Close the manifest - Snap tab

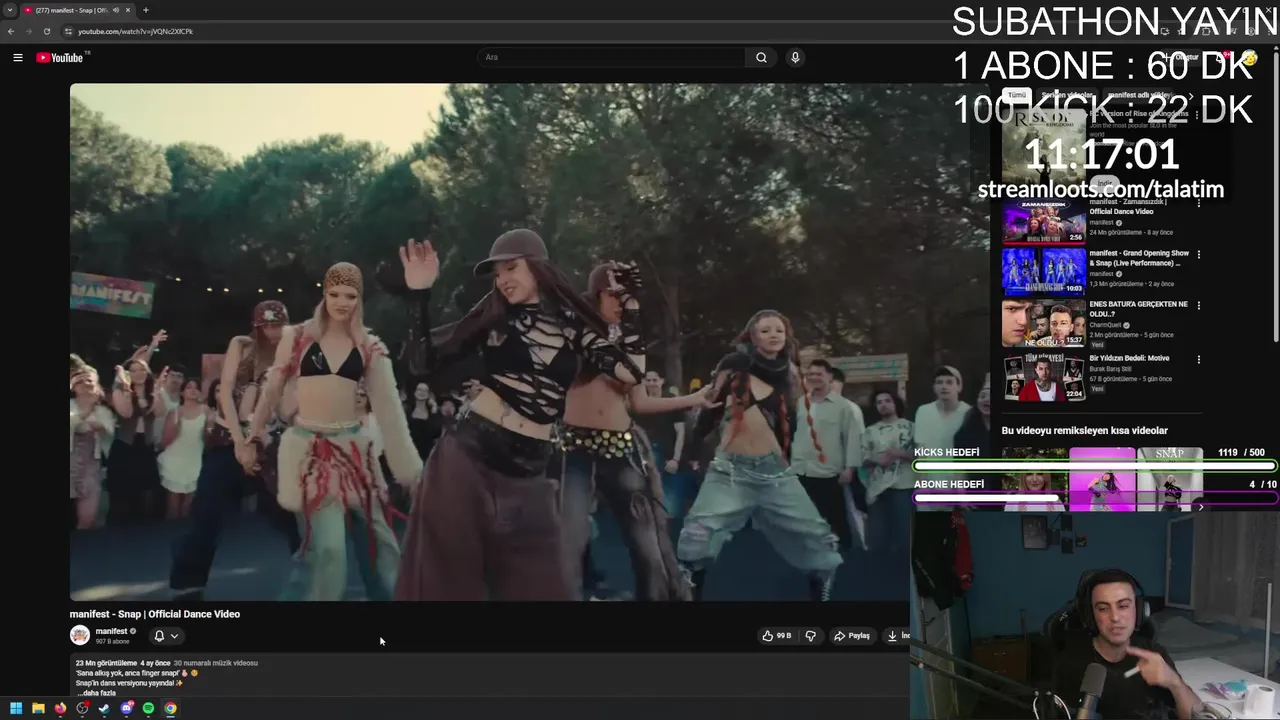(130, 10)
